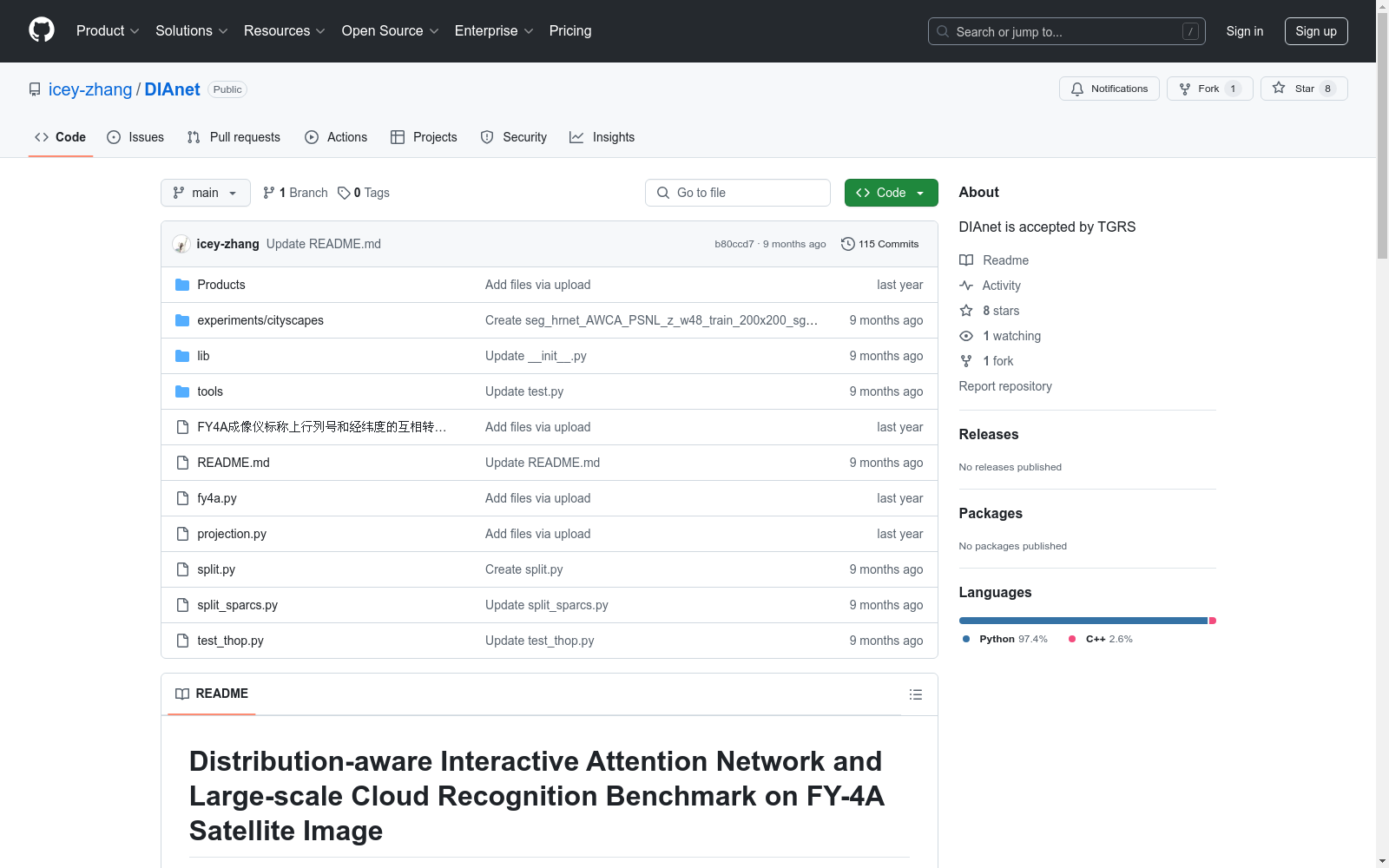Click the split.py file icon

tap(182, 569)
